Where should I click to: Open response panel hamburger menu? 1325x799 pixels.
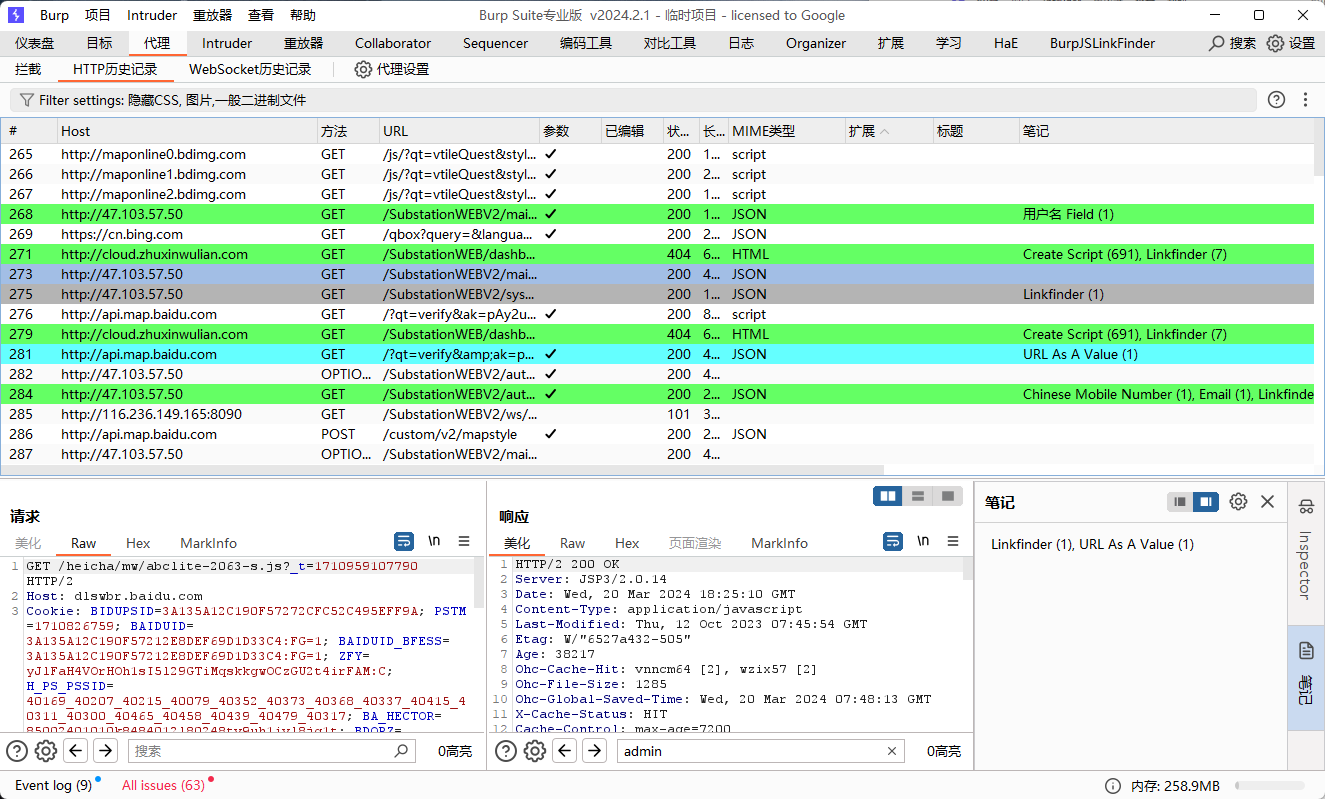953,541
